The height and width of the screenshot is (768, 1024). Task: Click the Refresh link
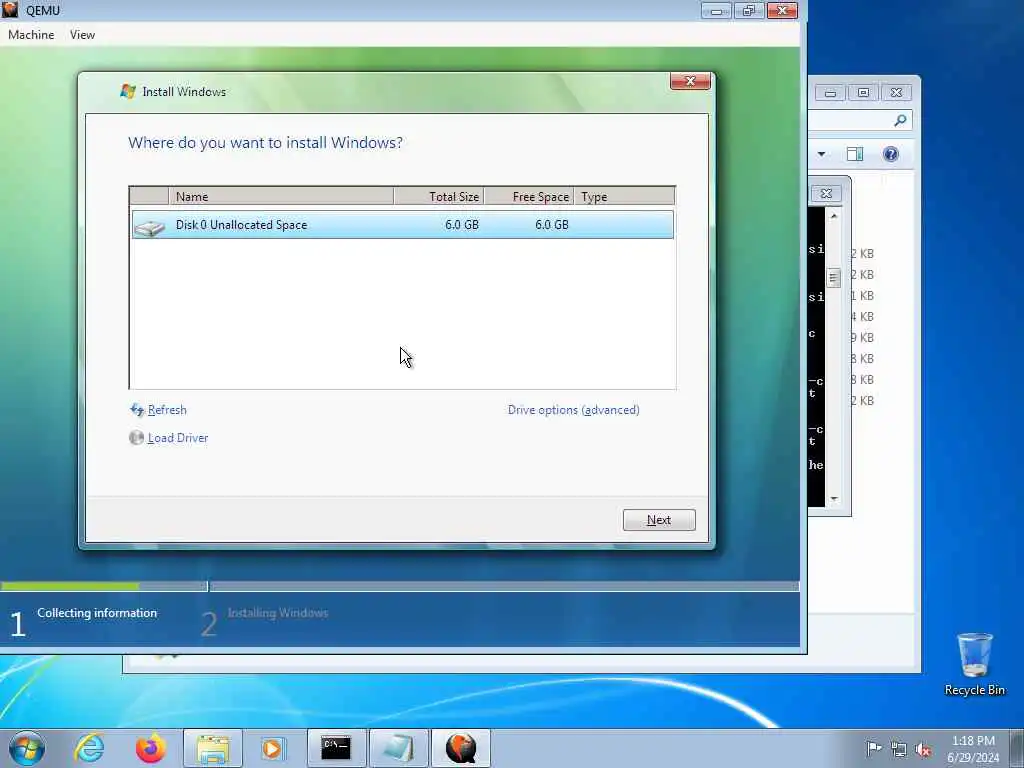167,410
